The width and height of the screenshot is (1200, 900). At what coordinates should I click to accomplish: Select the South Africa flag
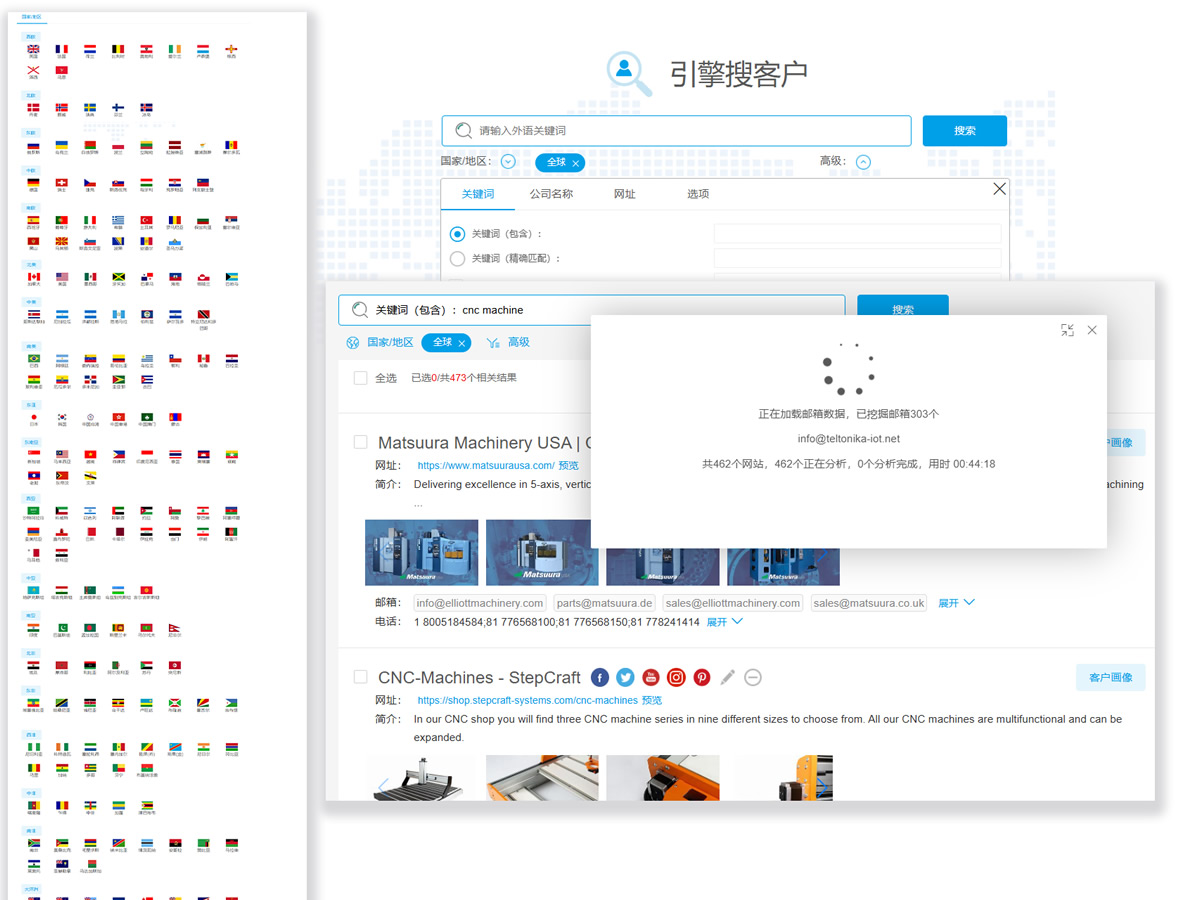pyautogui.click(x=33, y=844)
